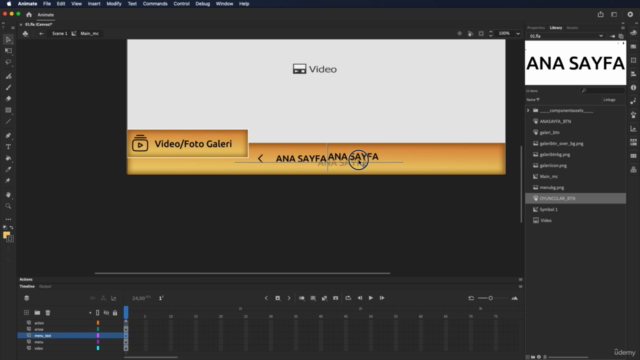
Task: Click the Main_mc breadcrumb
Action: 89,33
